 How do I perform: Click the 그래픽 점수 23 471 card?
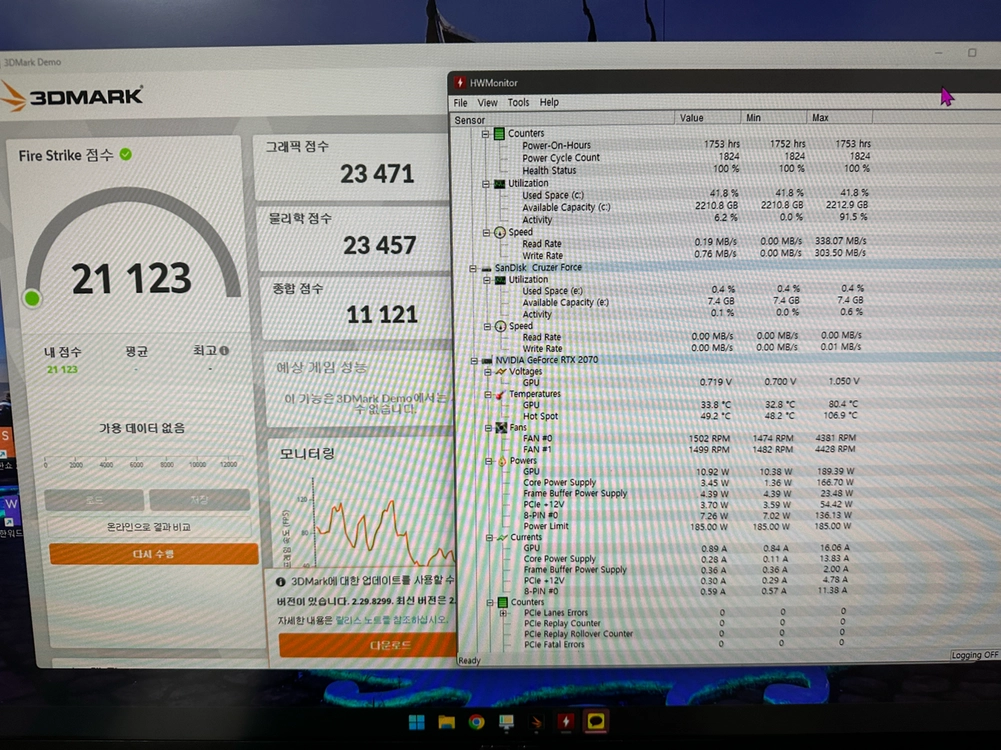tap(352, 167)
